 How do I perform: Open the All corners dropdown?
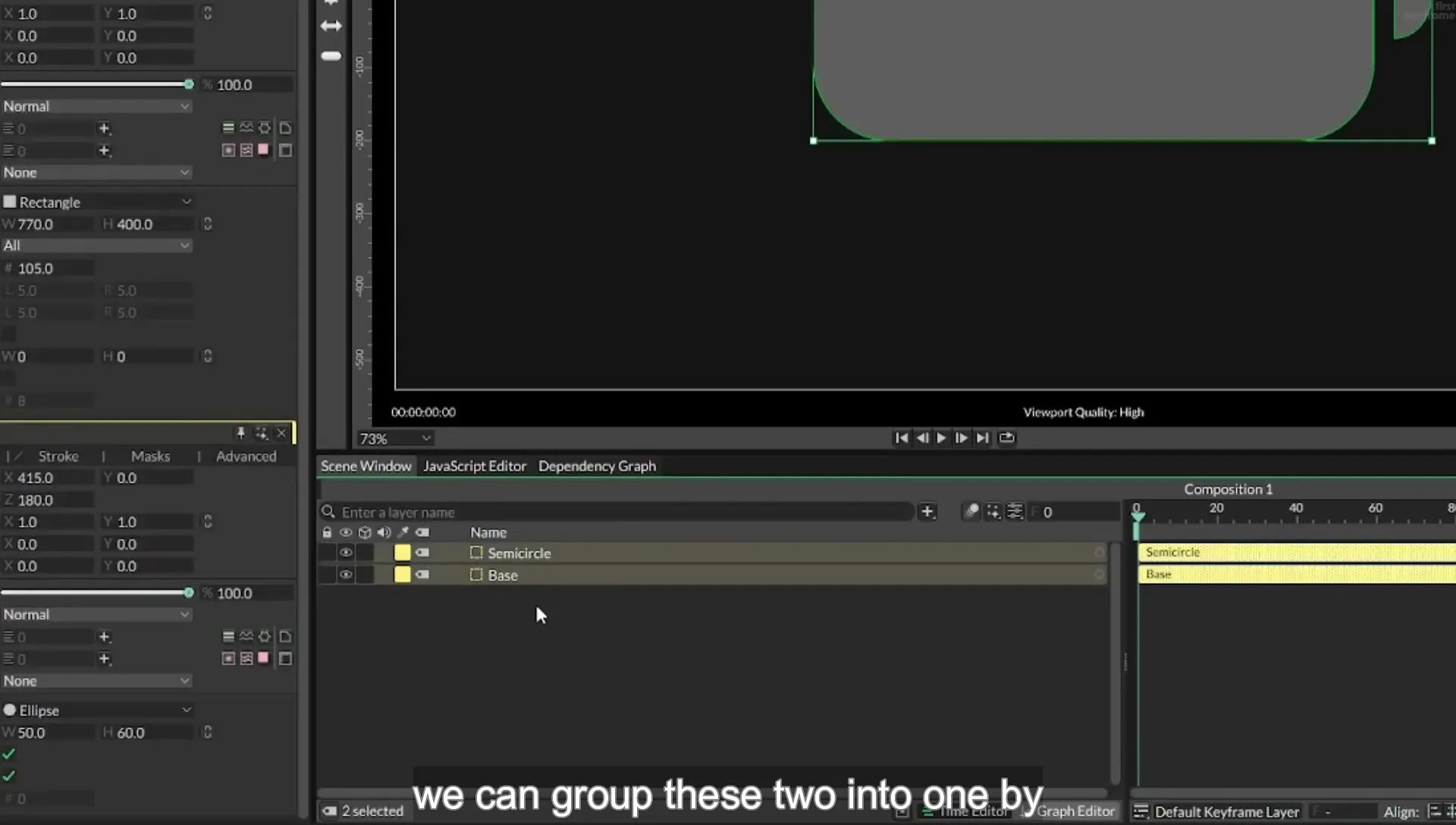pos(97,246)
